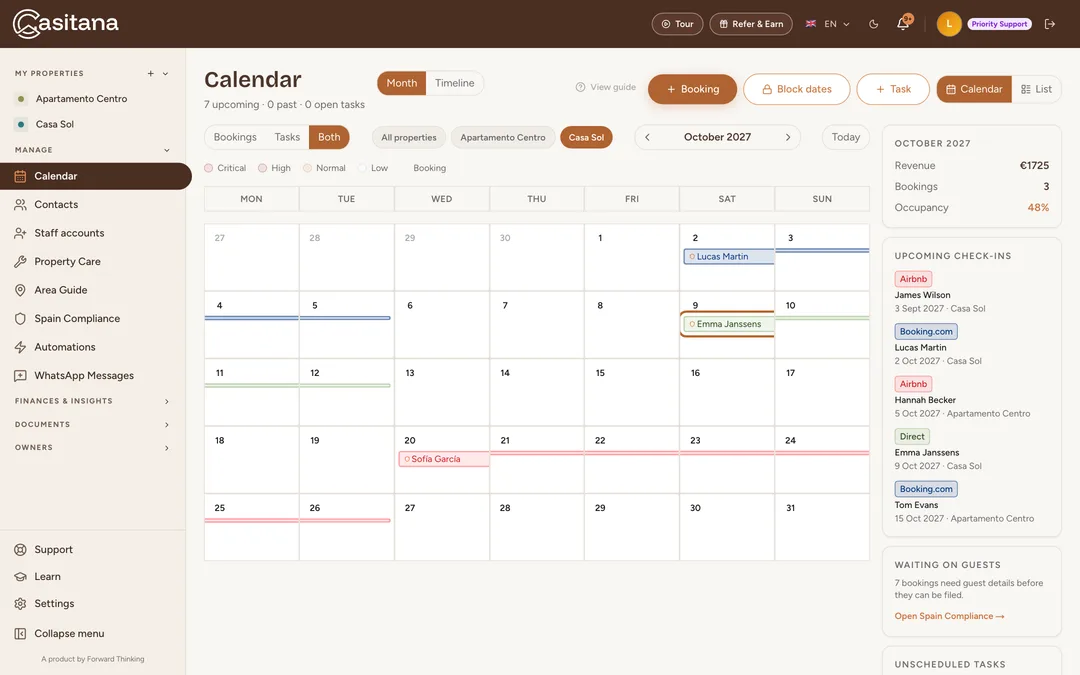Go to previous month arrow
Screen dimensions: 1080x675
point(647,137)
